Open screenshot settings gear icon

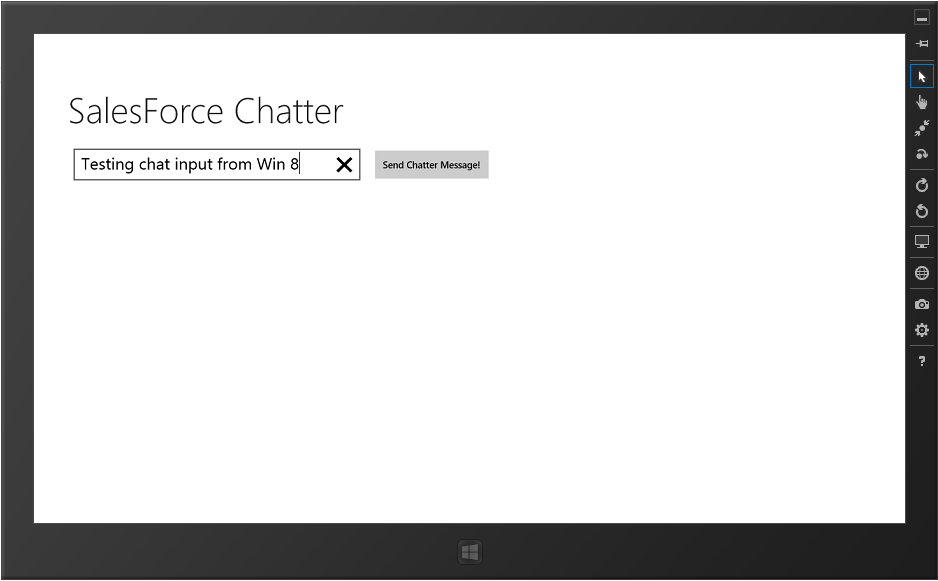coord(922,330)
